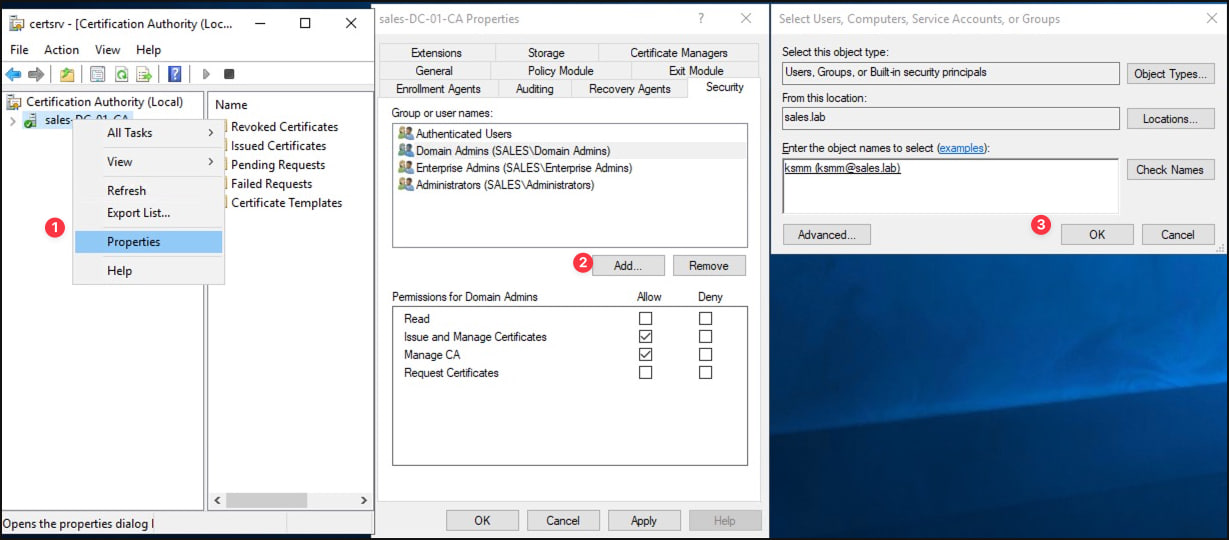Click the right arrow of the horizontal scrollbar
This screenshot has height=540, width=1229.
[364, 500]
